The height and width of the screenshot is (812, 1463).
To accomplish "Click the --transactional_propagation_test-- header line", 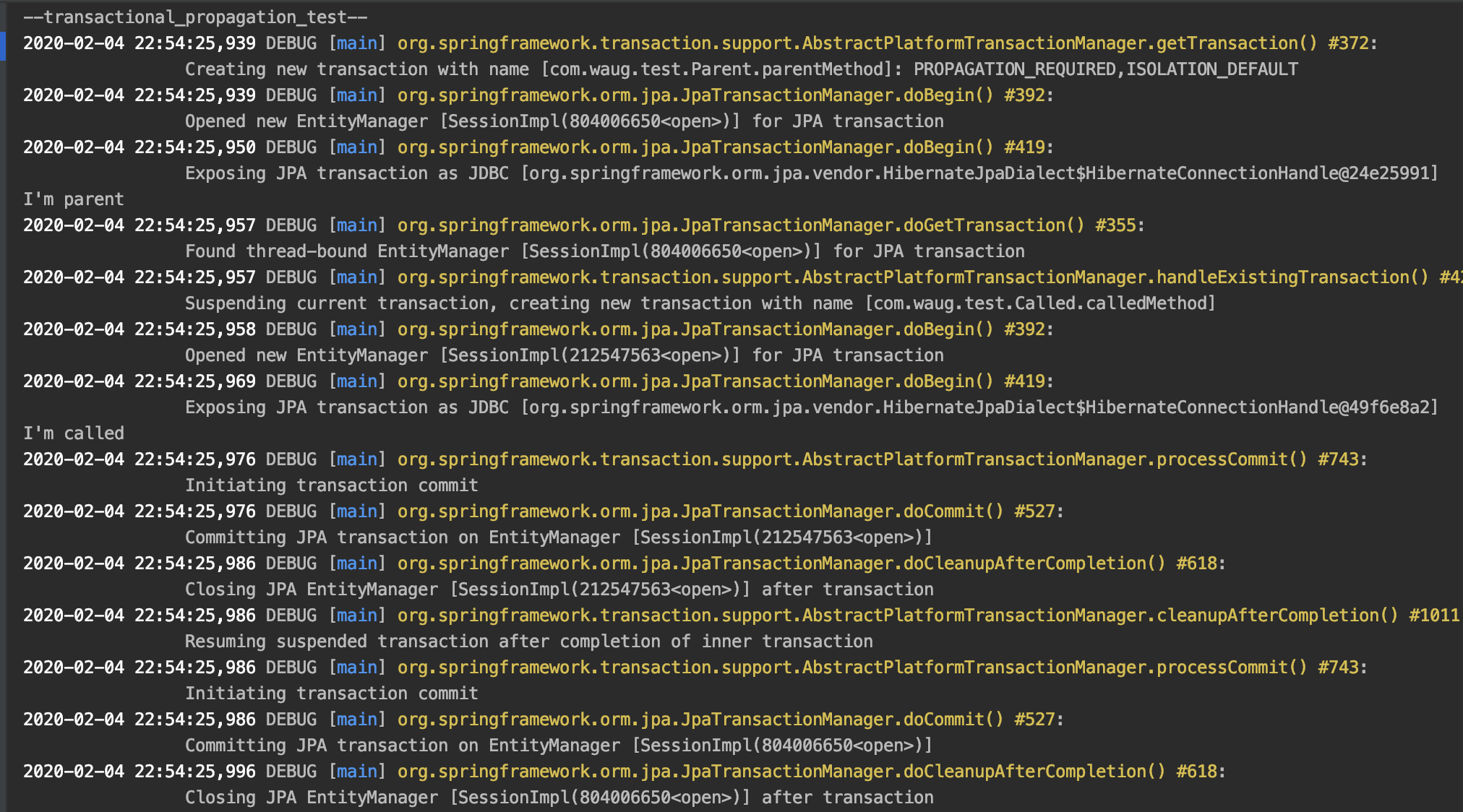I will click(x=195, y=17).
